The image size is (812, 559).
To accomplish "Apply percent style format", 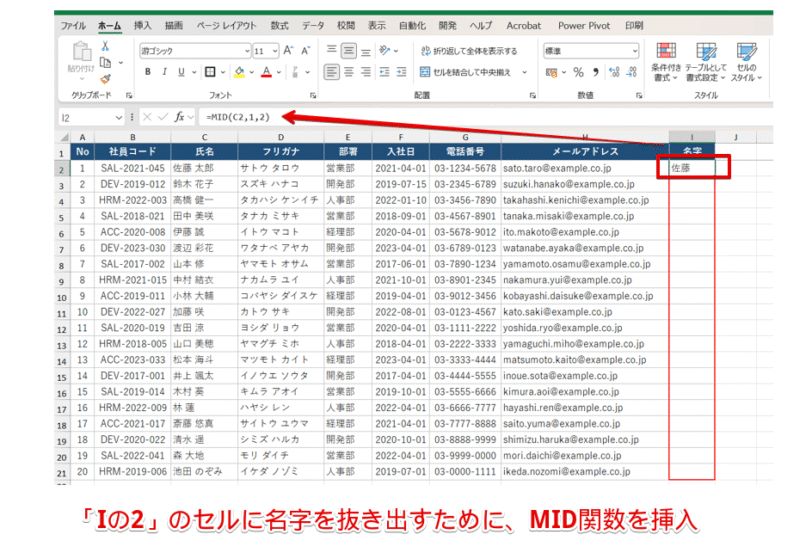I will pyautogui.click(x=578, y=73).
